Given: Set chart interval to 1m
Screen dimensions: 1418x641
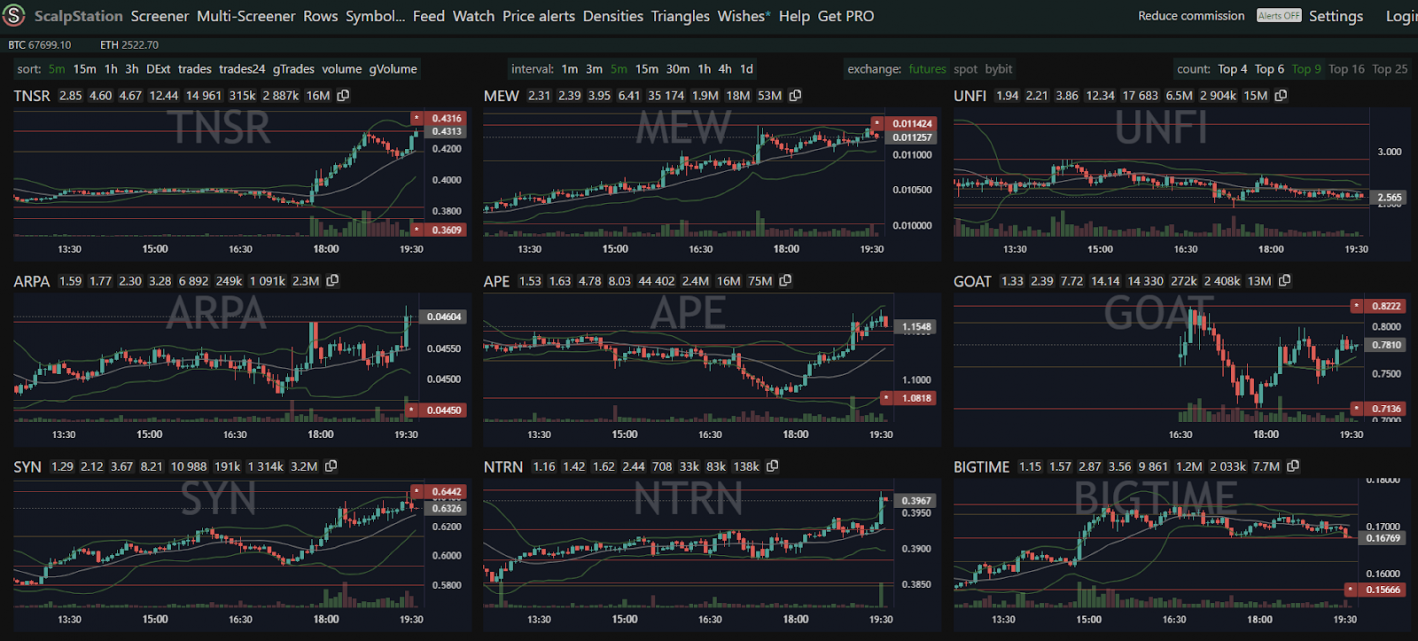Looking at the screenshot, I should pos(569,69).
